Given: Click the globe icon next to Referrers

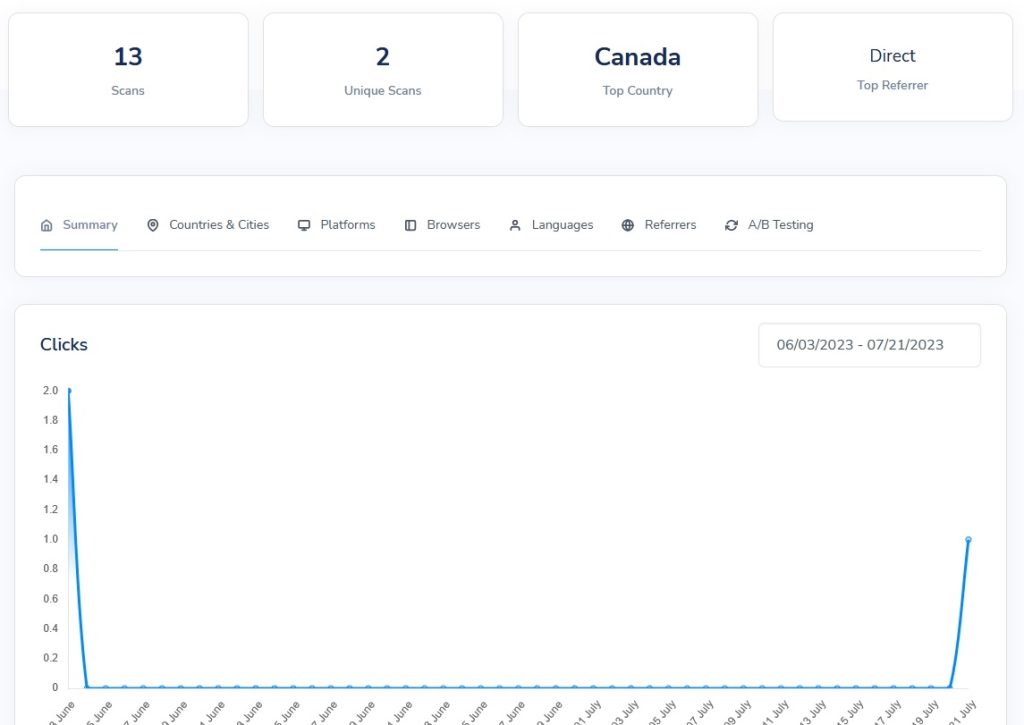Looking at the screenshot, I should (x=628, y=225).
